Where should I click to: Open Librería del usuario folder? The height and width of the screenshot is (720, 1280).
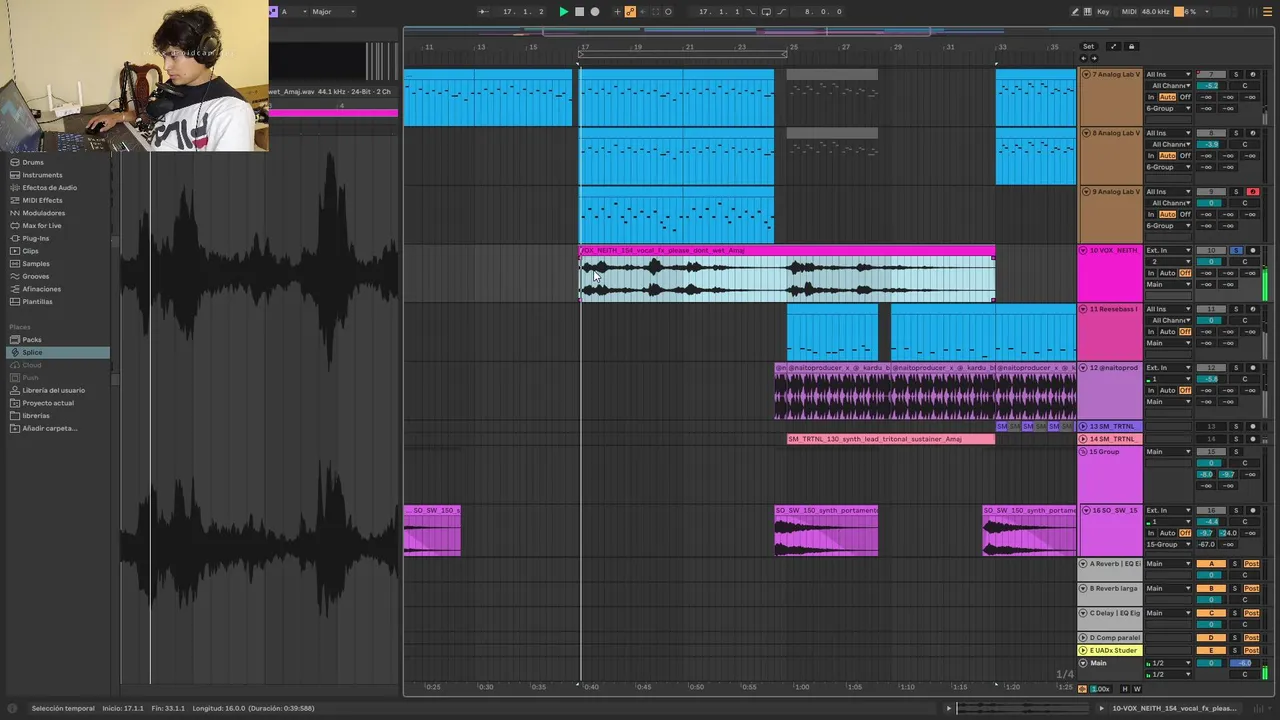point(53,390)
